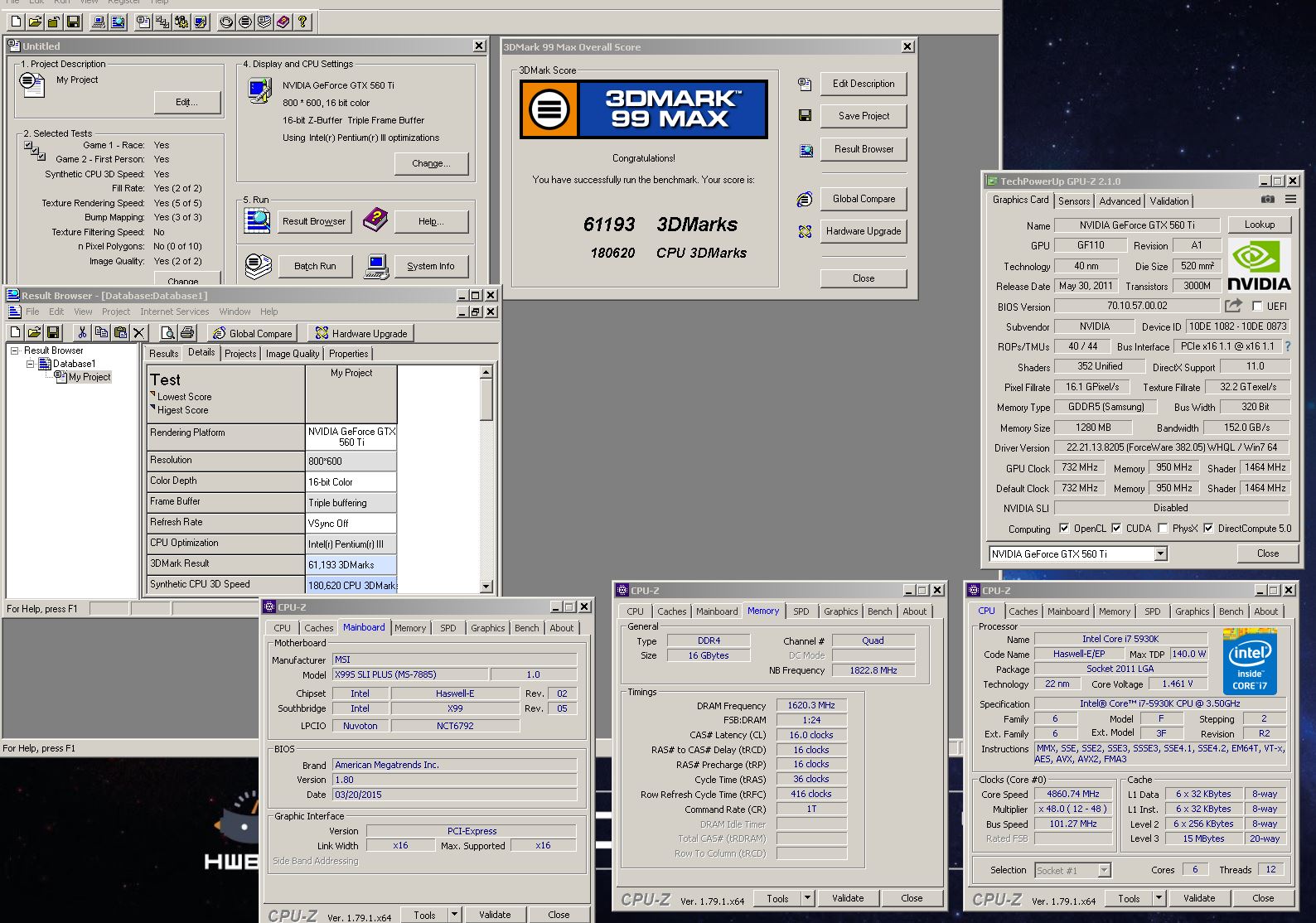Click the Cut scissors icon in the Result Browser toolbar
This screenshot has width=1316, height=923.
[82, 332]
